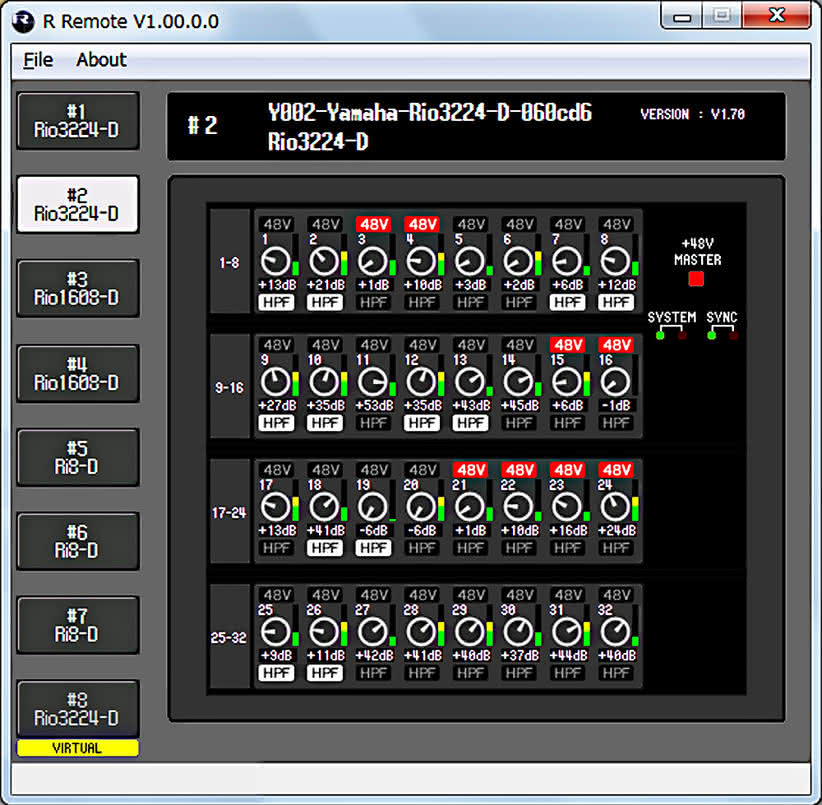This screenshot has width=822, height=805.
Task: Click channel 27 gain knob
Action: click(x=372, y=632)
